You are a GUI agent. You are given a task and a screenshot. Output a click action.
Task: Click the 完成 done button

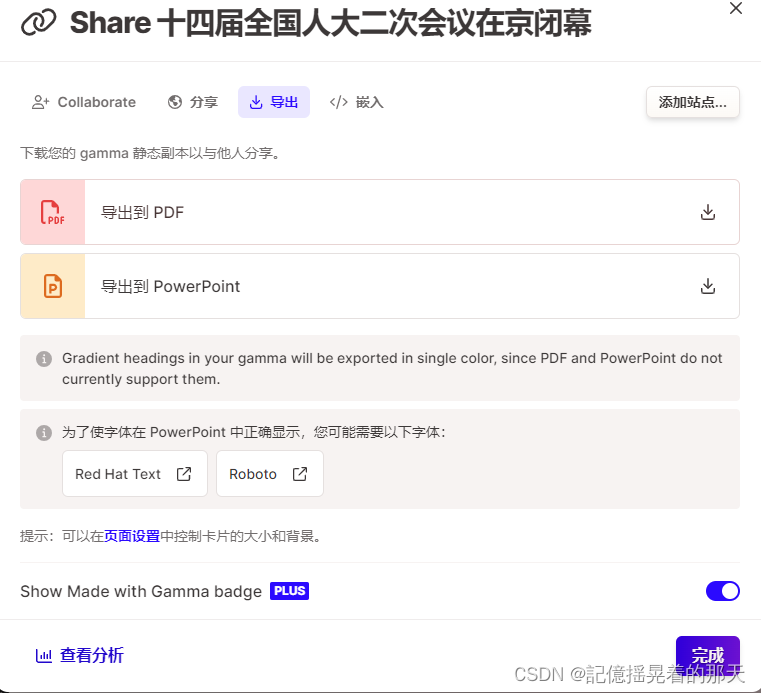coord(708,655)
